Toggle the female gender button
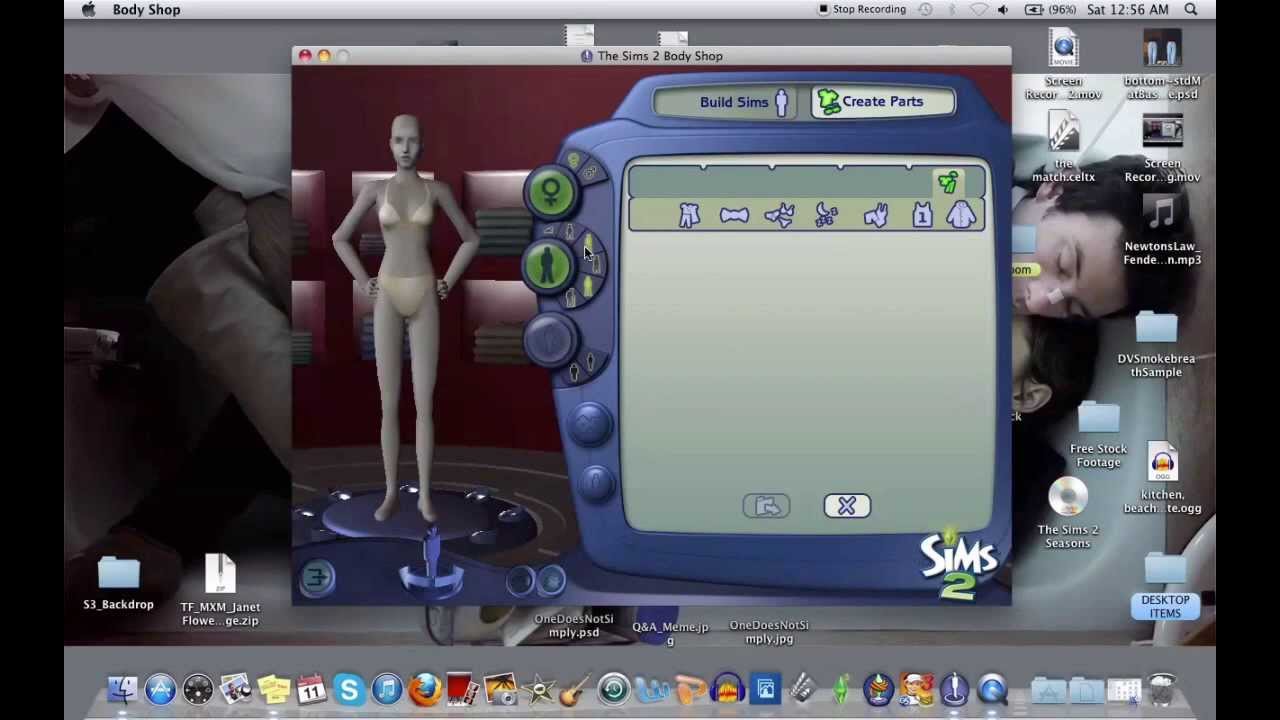The height and width of the screenshot is (720, 1280). [551, 192]
